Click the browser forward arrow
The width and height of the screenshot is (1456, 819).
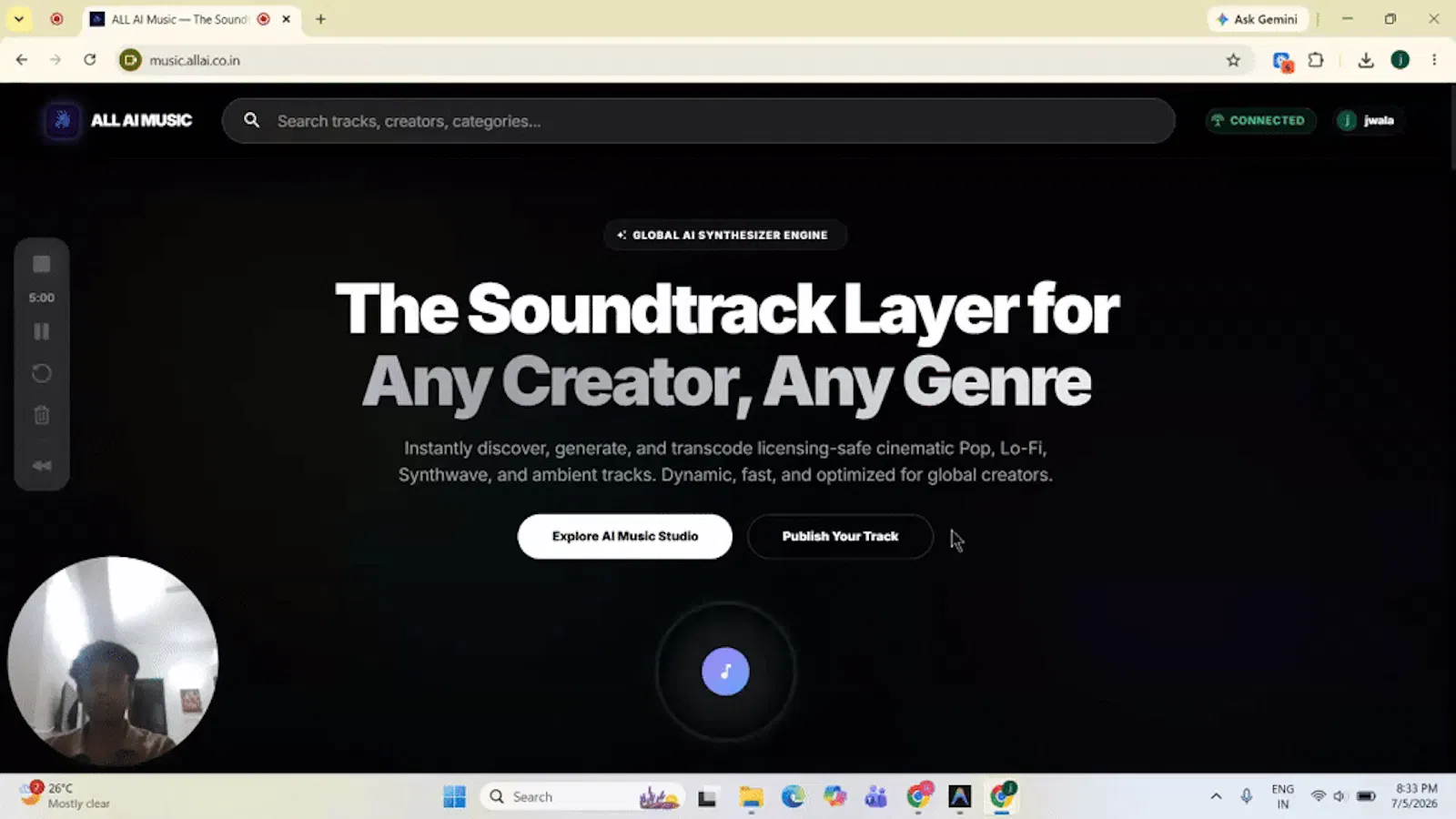[x=56, y=60]
